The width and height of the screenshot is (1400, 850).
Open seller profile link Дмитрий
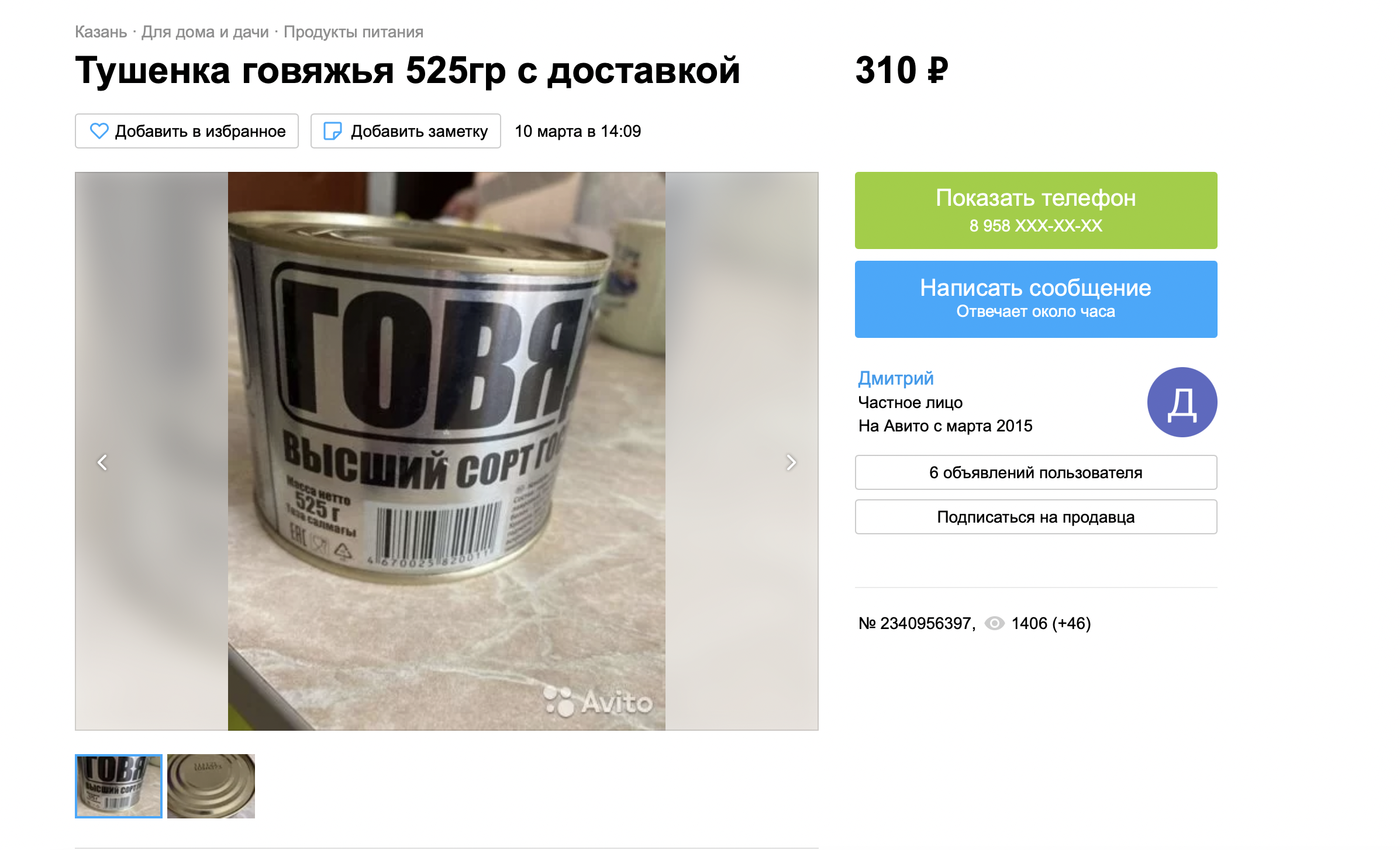point(896,378)
